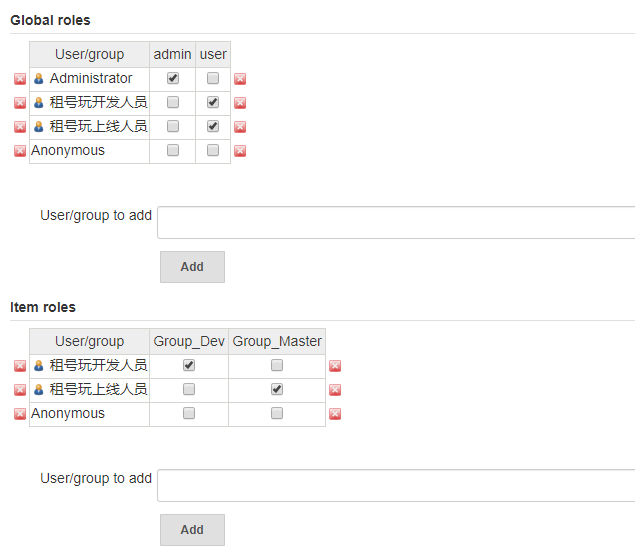Click the Administrator user icon
This screenshot has width=635, height=556.
pyautogui.click(x=39, y=79)
